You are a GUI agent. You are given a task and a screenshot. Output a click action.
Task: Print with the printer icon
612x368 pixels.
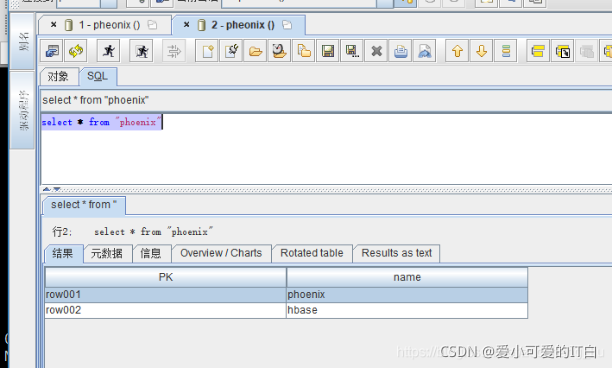pos(400,51)
